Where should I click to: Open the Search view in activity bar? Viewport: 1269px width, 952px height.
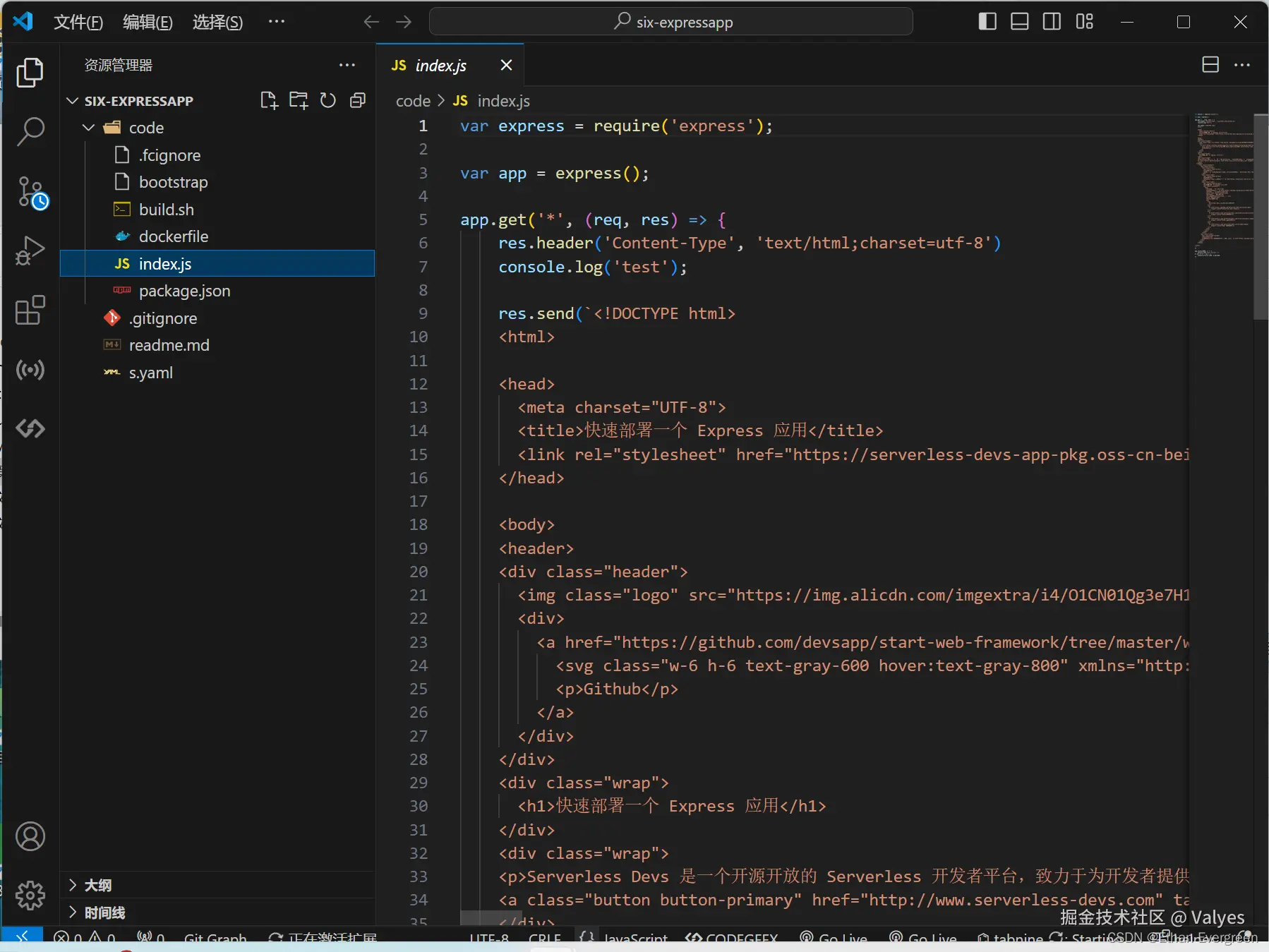click(x=30, y=131)
